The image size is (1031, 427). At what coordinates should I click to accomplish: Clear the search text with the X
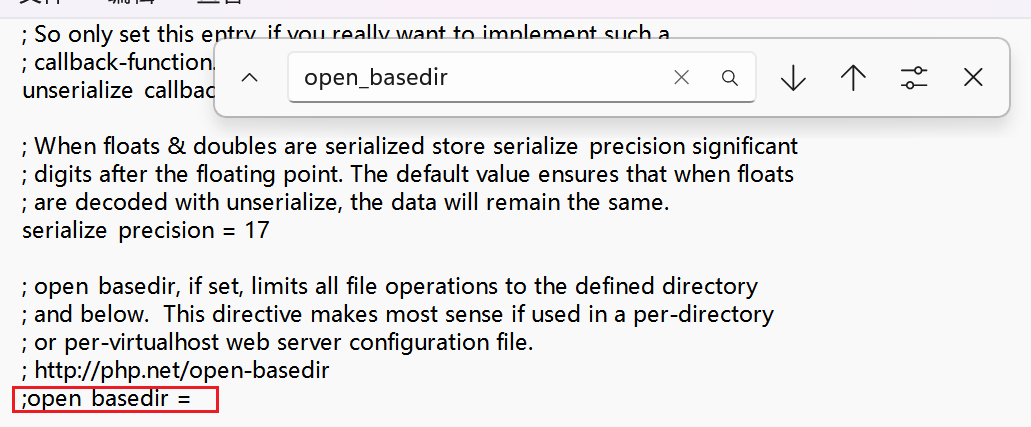tap(682, 78)
